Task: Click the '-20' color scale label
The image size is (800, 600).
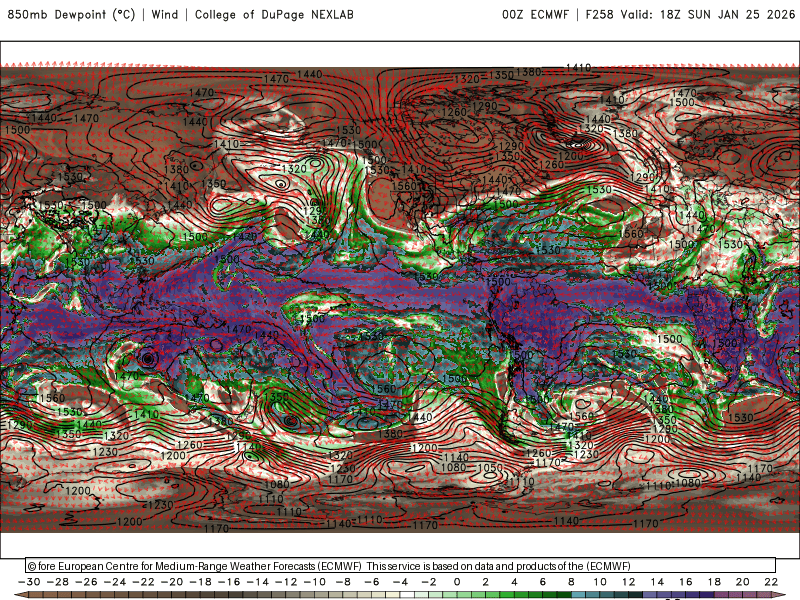Action: pos(171,582)
